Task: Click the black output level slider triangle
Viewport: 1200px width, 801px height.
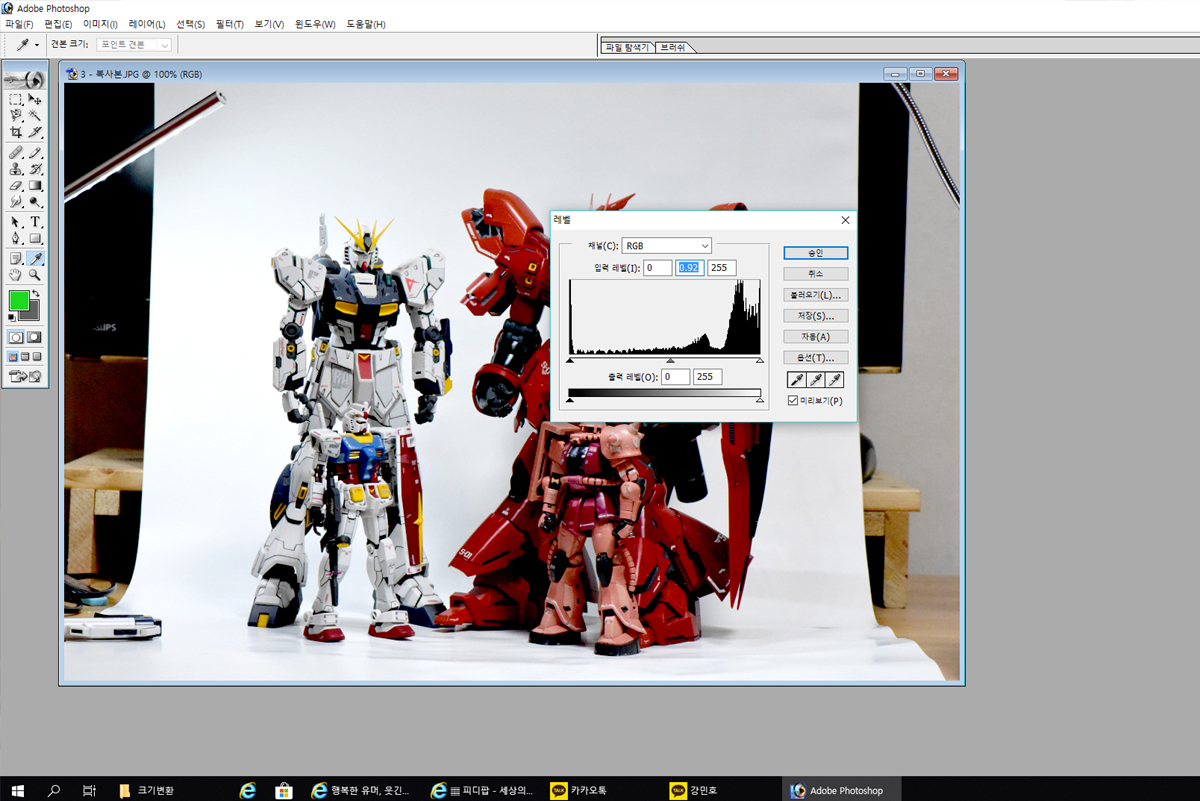Action: tap(570, 399)
